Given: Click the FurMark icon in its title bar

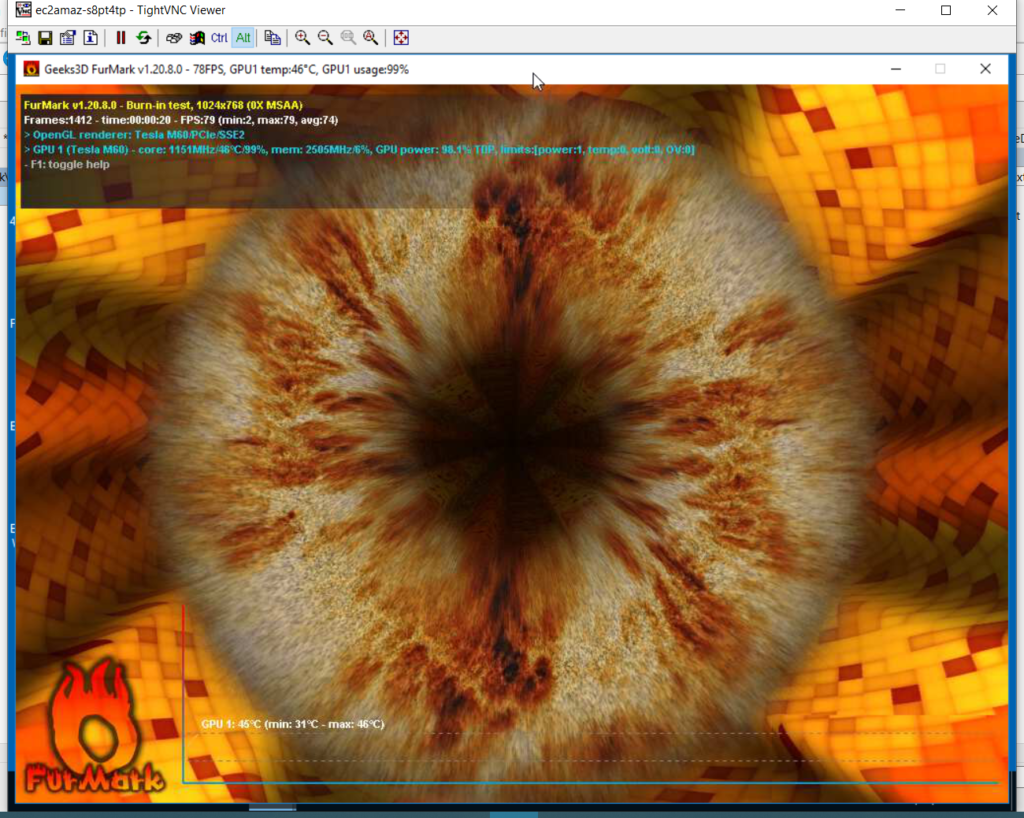Looking at the screenshot, I should coord(32,69).
